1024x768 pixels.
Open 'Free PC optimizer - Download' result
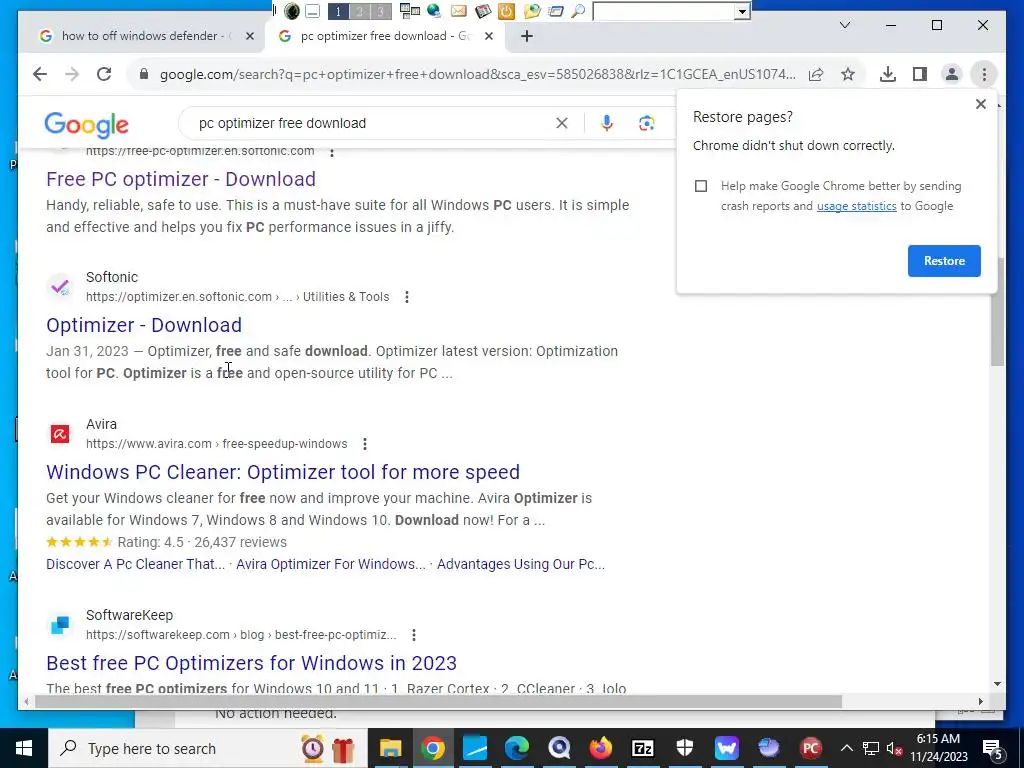(x=181, y=179)
